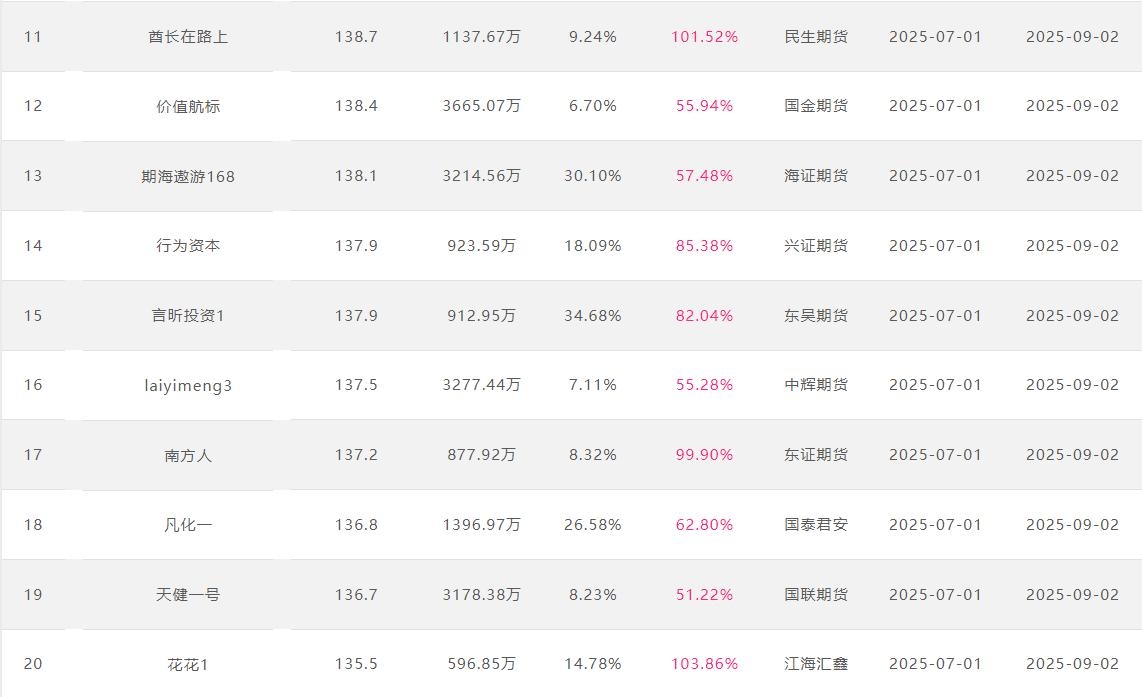Select the row ranked 16
The height and width of the screenshot is (697, 1142).
click(571, 385)
